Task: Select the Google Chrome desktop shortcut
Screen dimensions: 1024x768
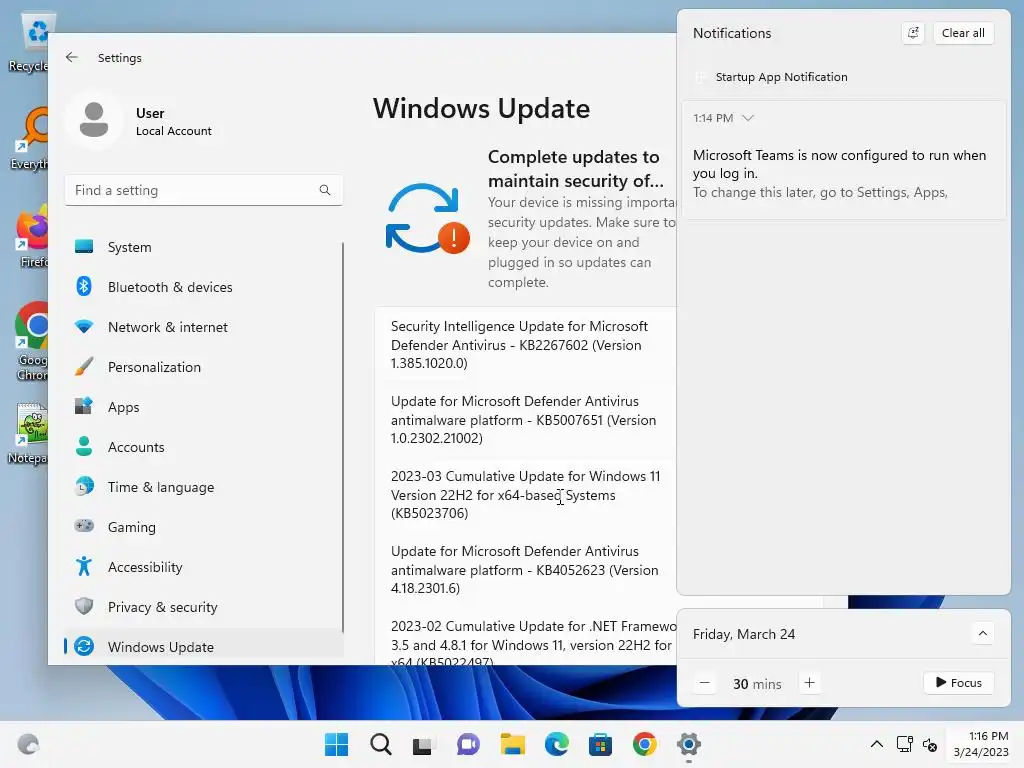Action: pyautogui.click(x=31, y=342)
